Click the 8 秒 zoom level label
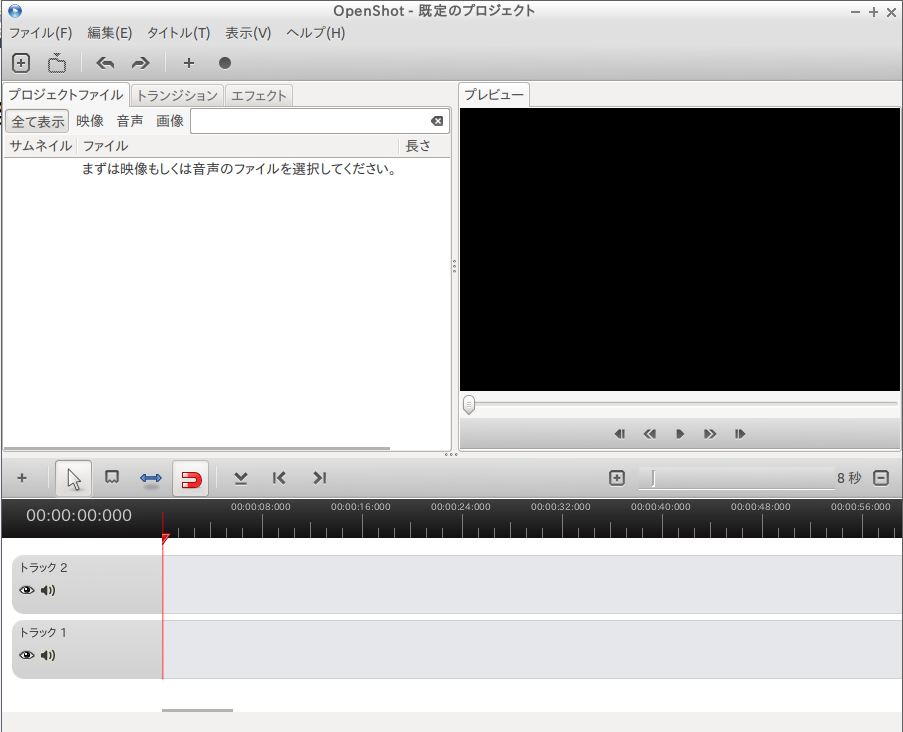This screenshot has width=903, height=732. pyautogui.click(x=849, y=478)
